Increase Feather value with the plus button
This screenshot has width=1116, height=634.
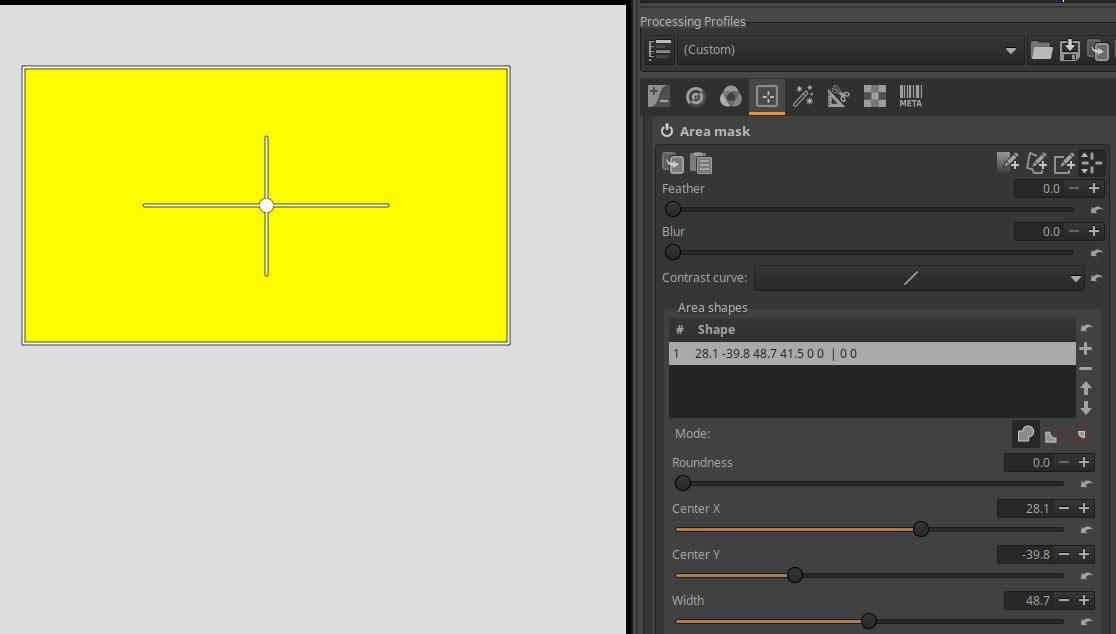pos(1094,188)
